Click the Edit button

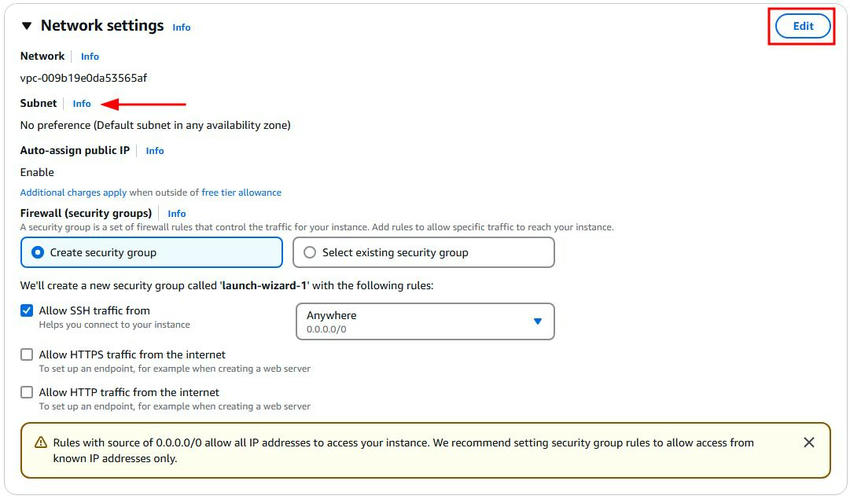(x=803, y=27)
